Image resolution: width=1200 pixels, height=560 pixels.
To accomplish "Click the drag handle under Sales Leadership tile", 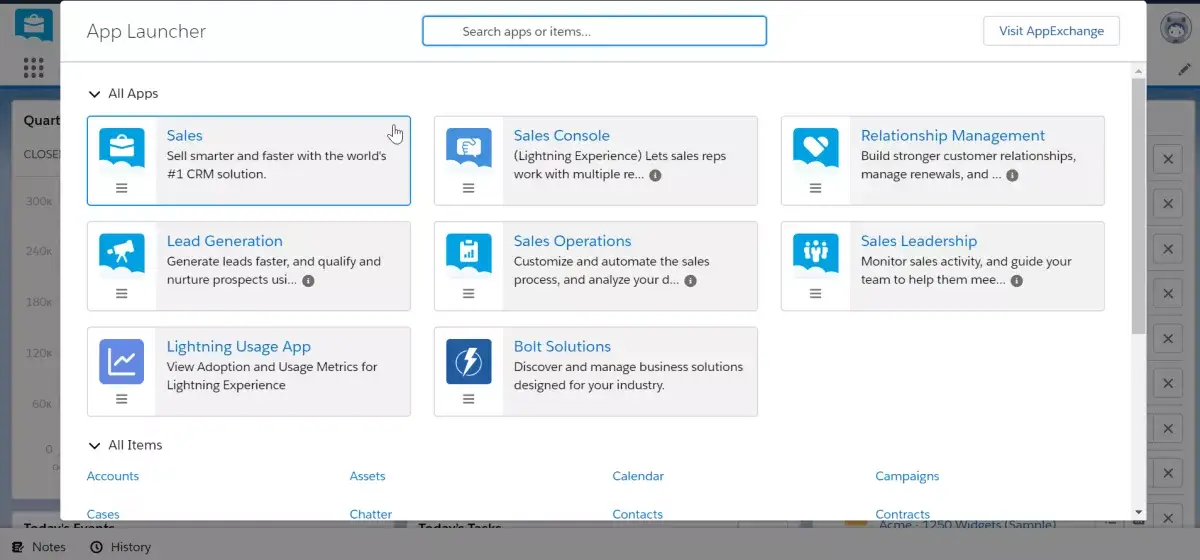I will pos(816,293).
